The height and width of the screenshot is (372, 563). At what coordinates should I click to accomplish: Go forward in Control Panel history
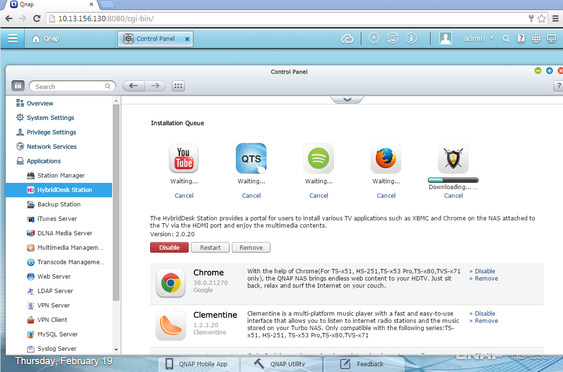click(155, 86)
